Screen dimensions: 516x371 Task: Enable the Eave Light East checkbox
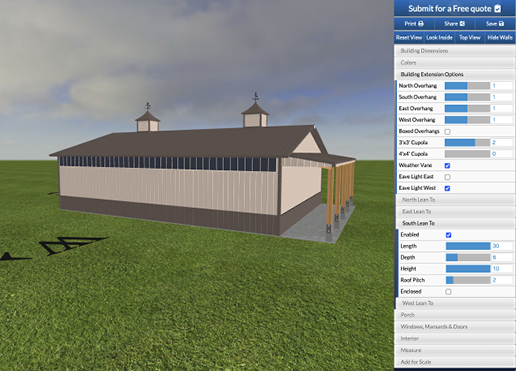pyautogui.click(x=448, y=177)
